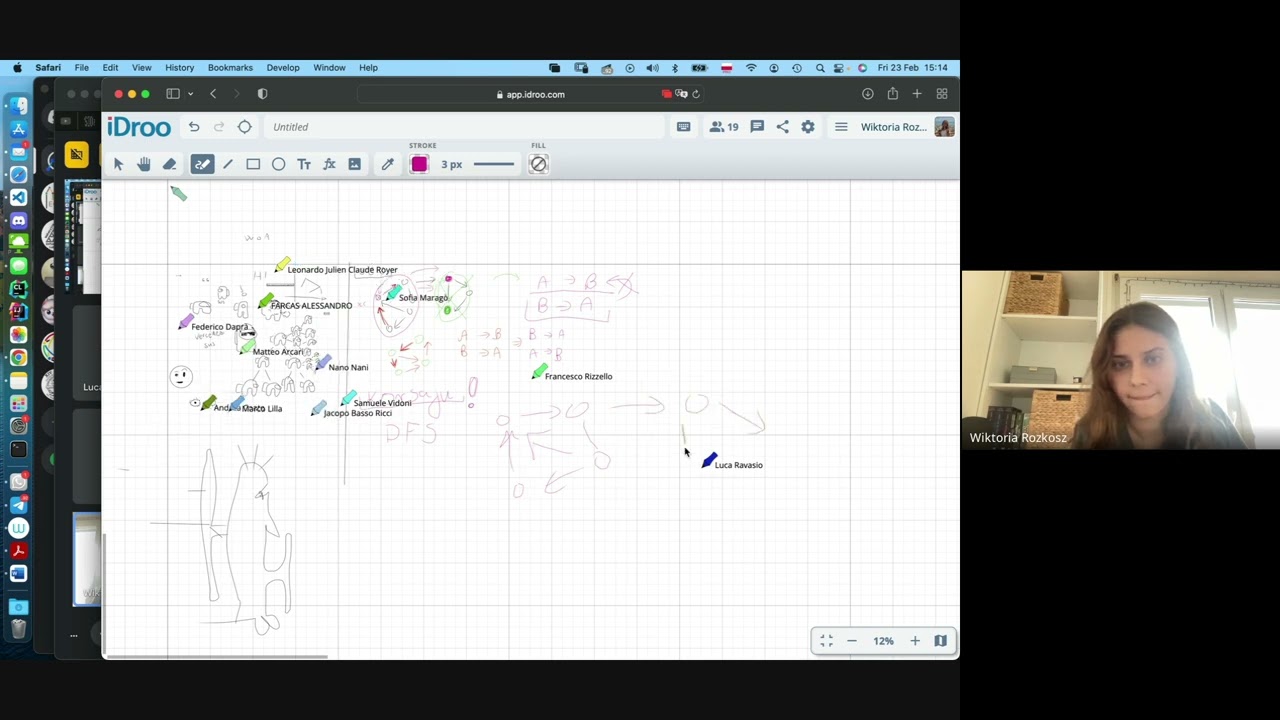Open the History menu
Viewport: 1280px width, 720px height.
point(180,68)
